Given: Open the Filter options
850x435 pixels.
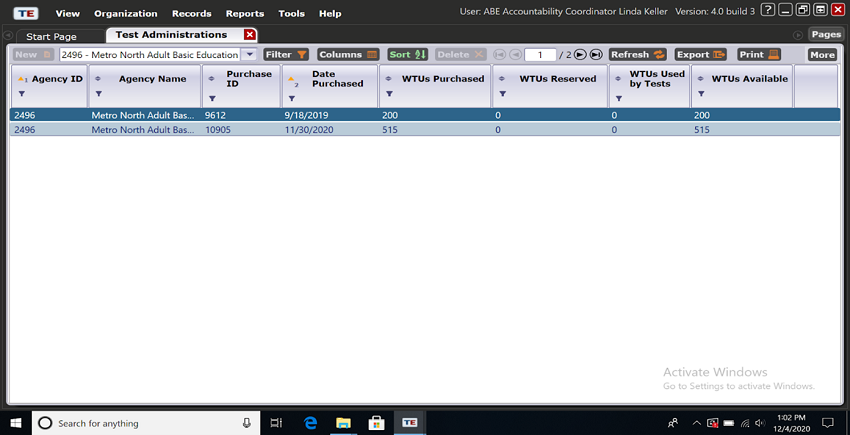Looking at the screenshot, I should [x=286, y=54].
